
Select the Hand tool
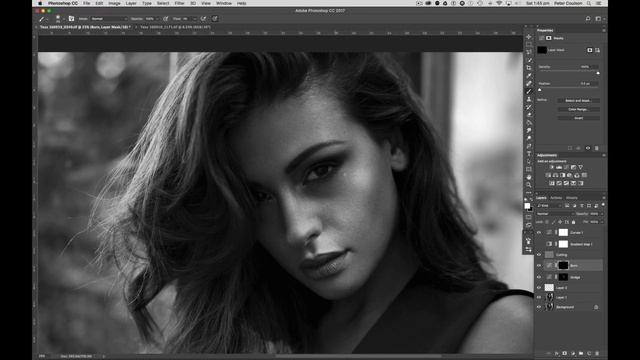click(529, 177)
